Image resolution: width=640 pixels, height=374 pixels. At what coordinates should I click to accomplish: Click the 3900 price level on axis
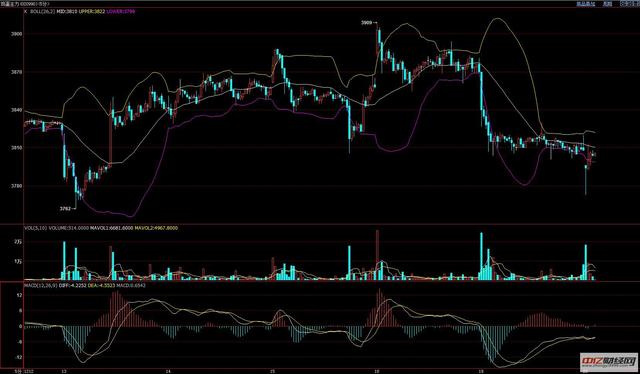point(17,34)
